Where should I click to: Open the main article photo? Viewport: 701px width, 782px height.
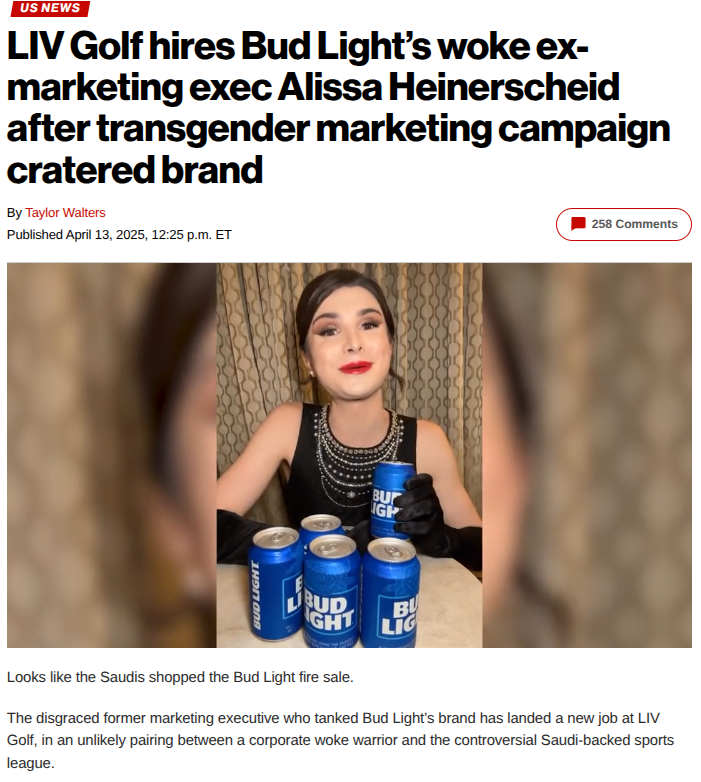coord(349,455)
